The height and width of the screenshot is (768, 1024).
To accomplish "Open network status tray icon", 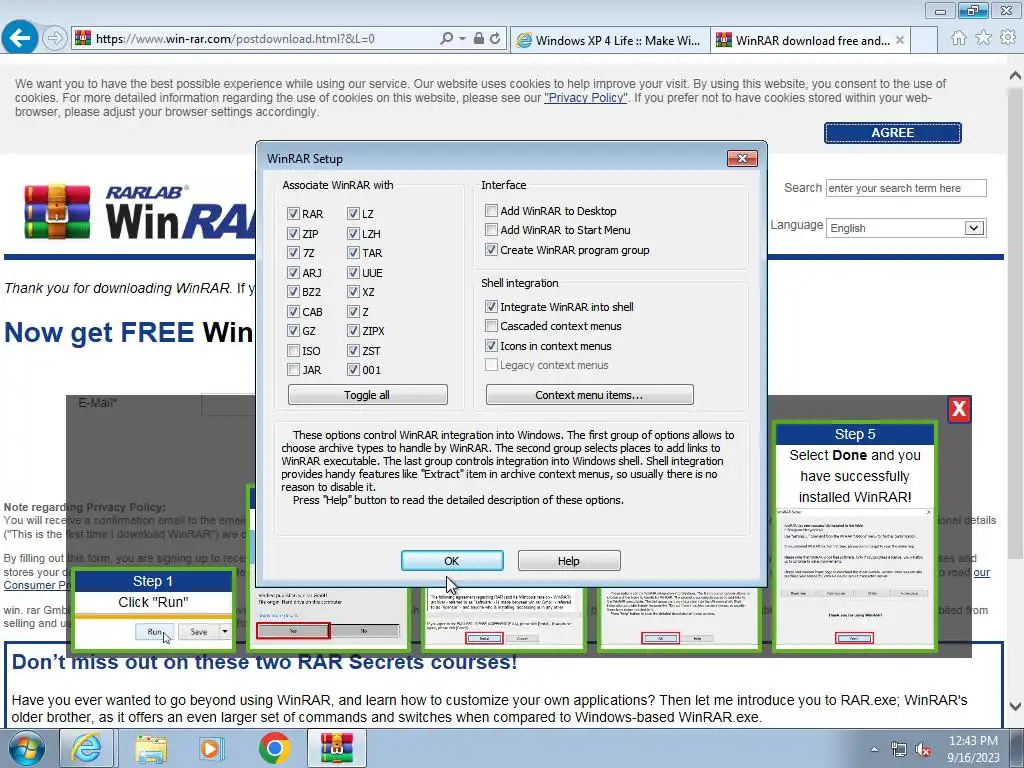I will [x=899, y=750].
